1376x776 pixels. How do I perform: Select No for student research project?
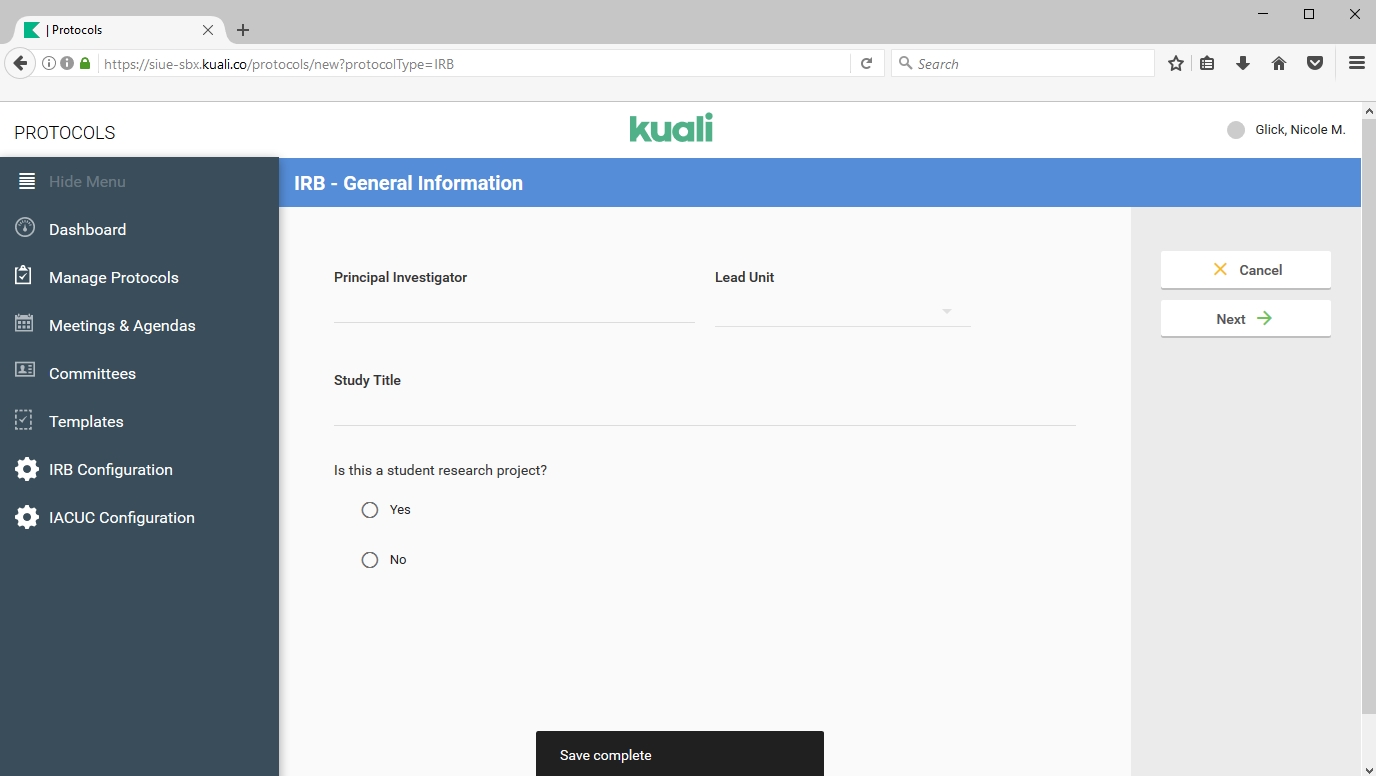point(370,560)
